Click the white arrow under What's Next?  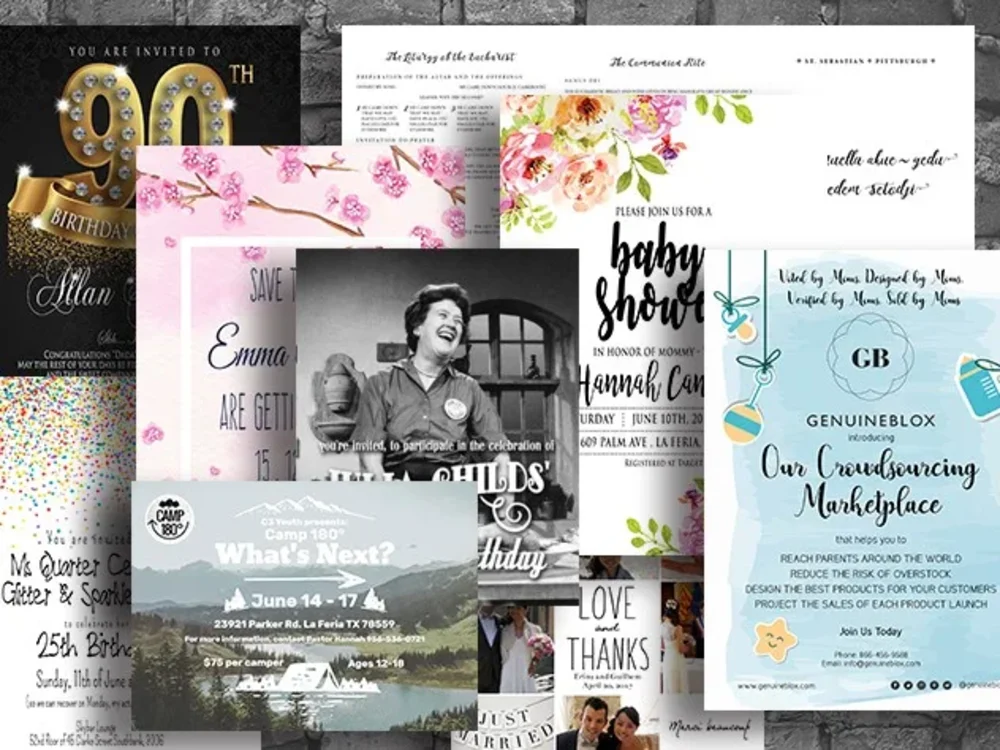click(x=305, y=579)
